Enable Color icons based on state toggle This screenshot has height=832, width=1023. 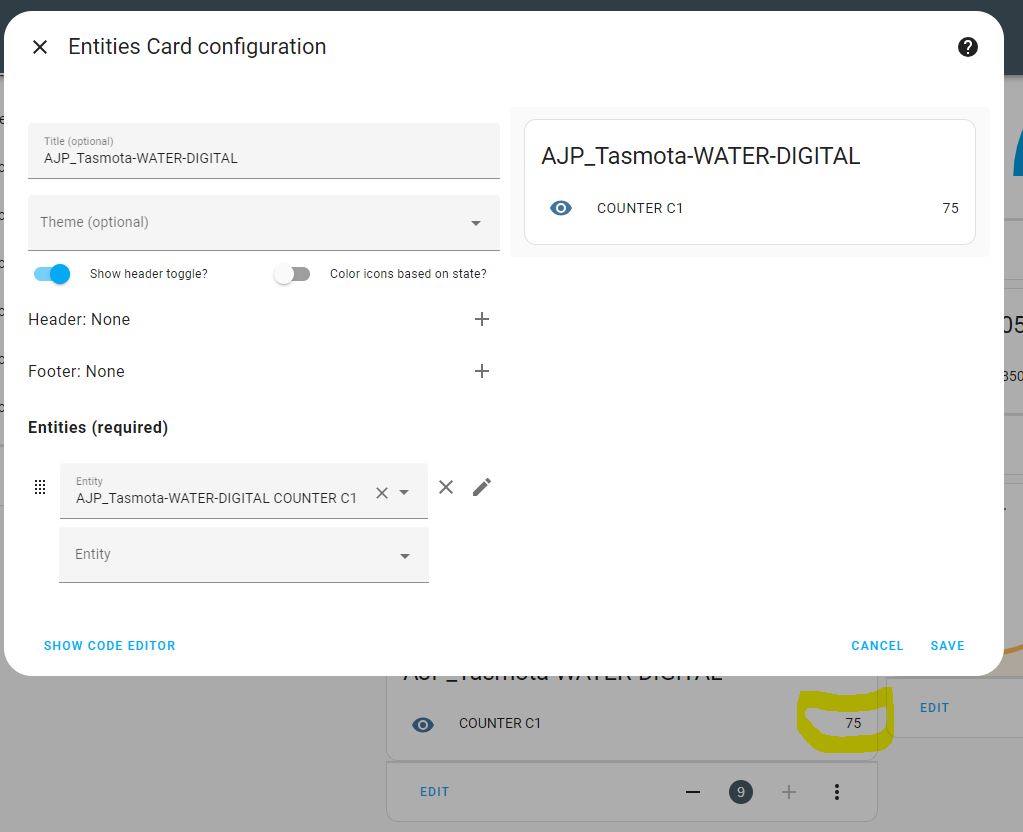point(292,273)
